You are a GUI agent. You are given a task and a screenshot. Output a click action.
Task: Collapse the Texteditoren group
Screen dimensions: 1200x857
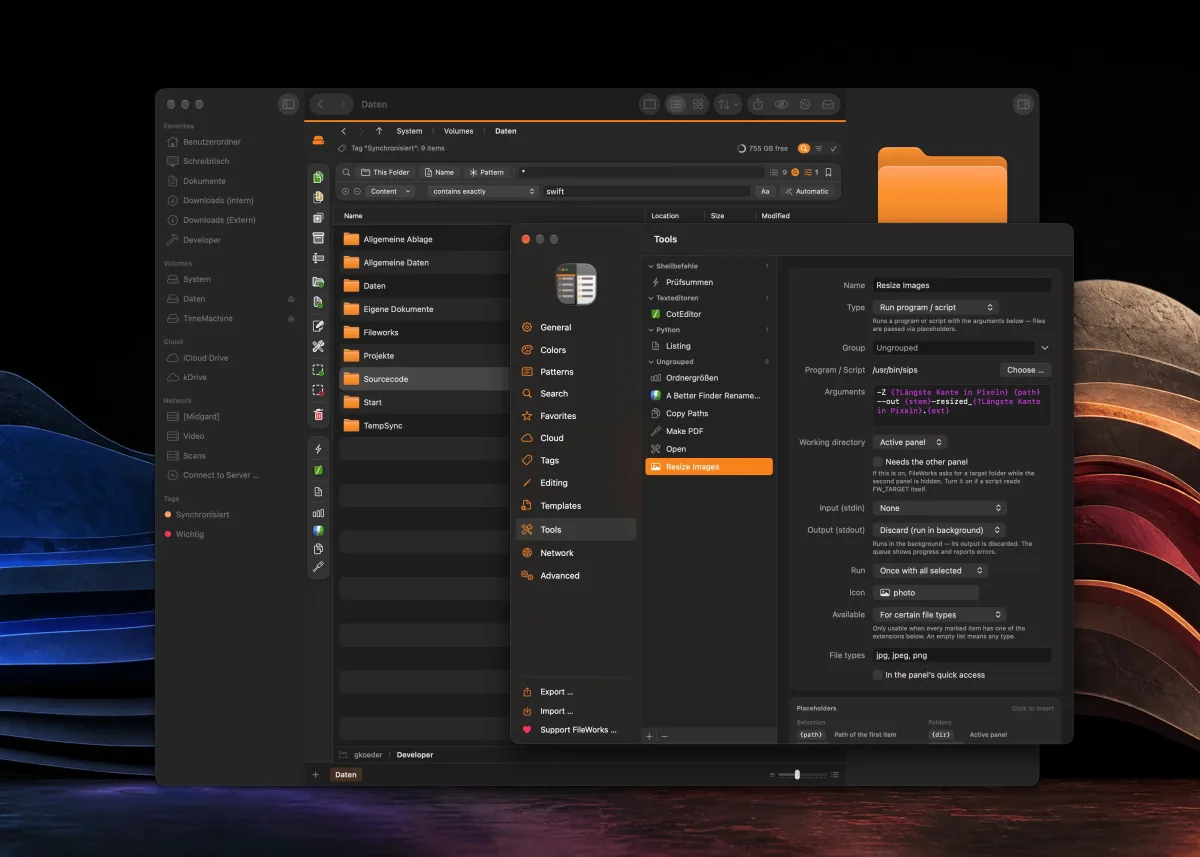click(x=651, y=298)
